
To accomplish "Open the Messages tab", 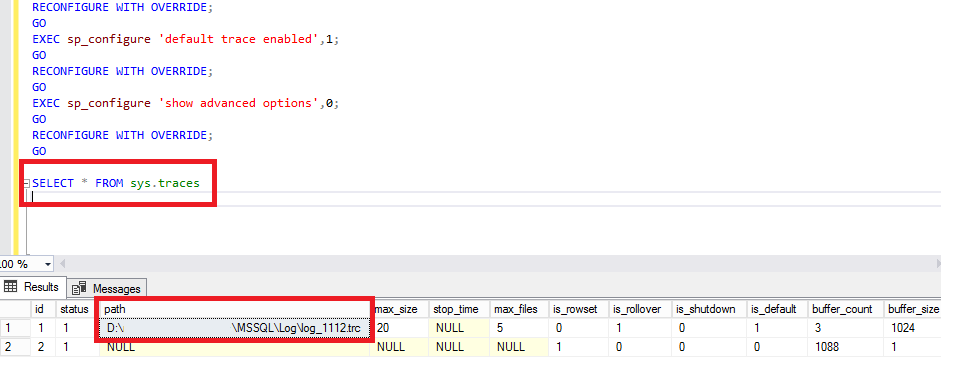I will pos(107,288).
